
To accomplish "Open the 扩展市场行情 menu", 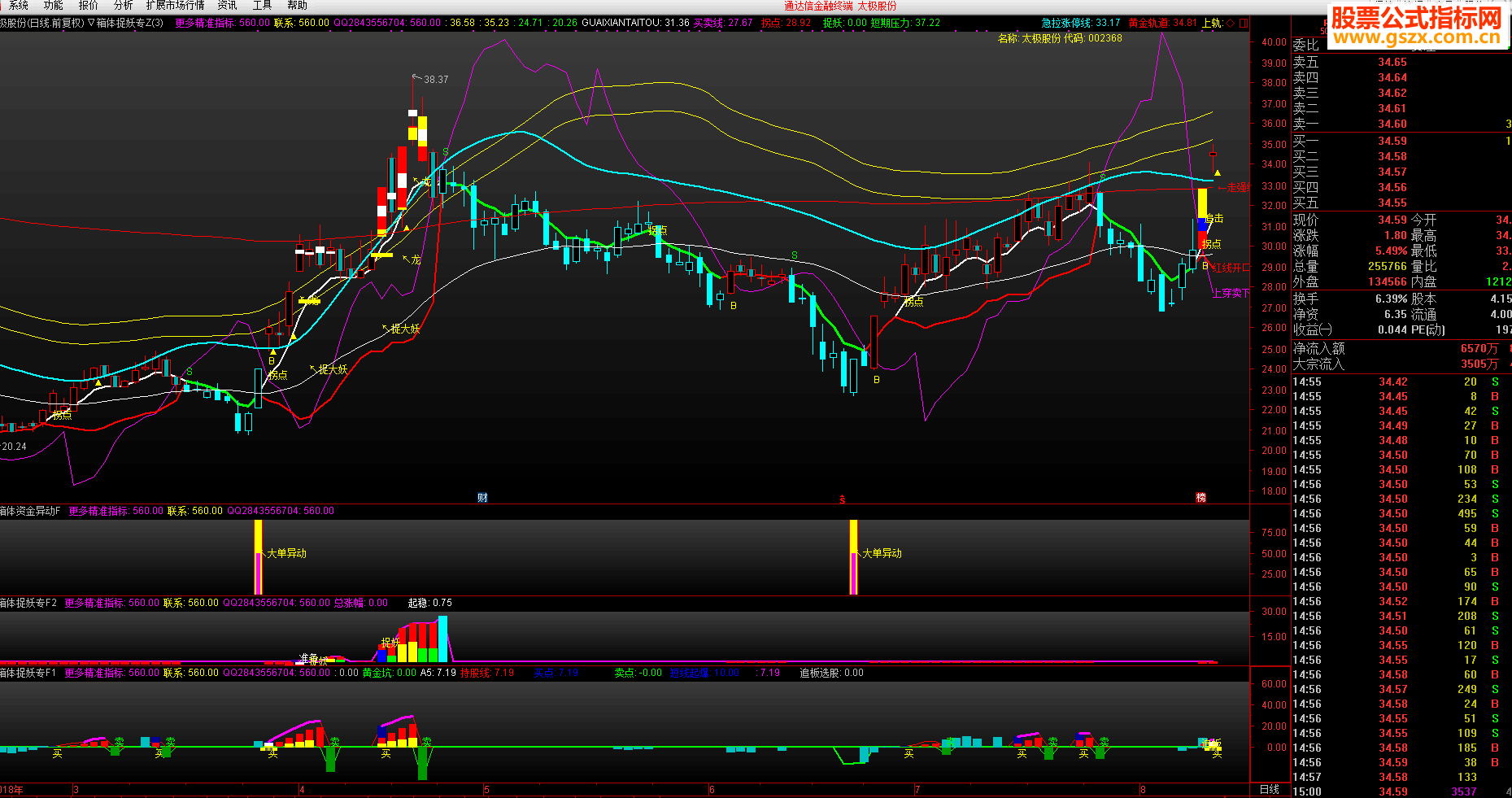I will coord(175,6).
